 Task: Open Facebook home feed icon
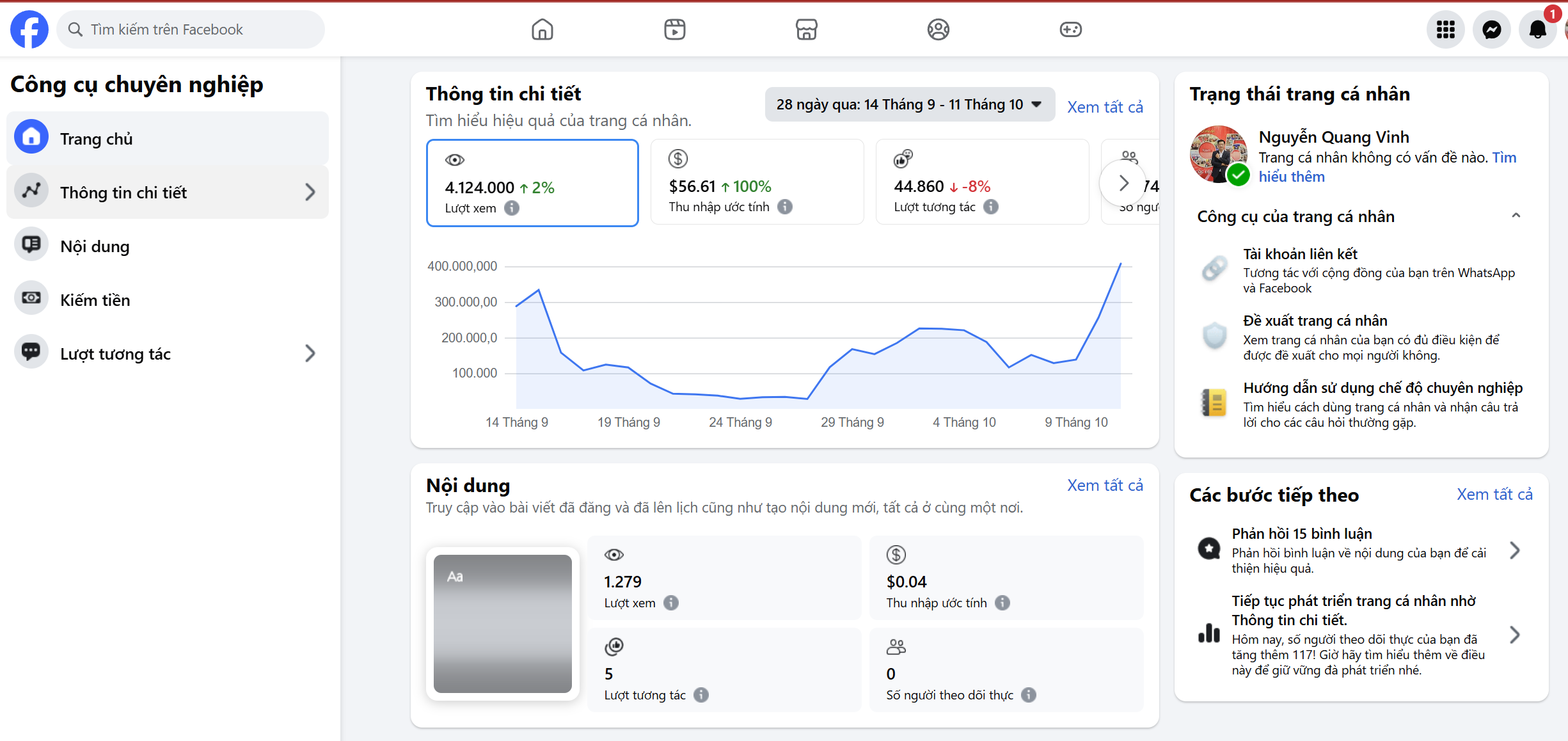coord(542,29)
